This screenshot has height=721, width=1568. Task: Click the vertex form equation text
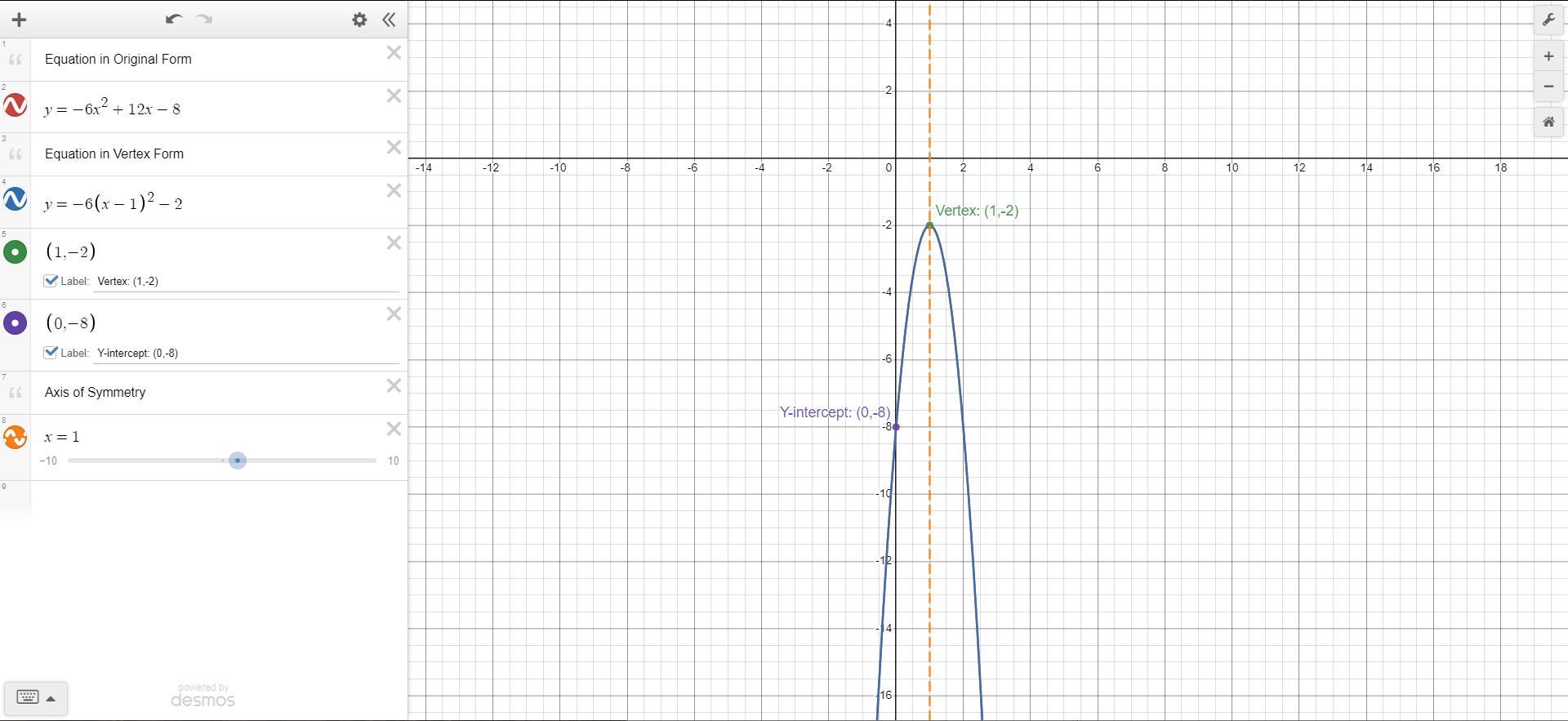tap(114, 203)
